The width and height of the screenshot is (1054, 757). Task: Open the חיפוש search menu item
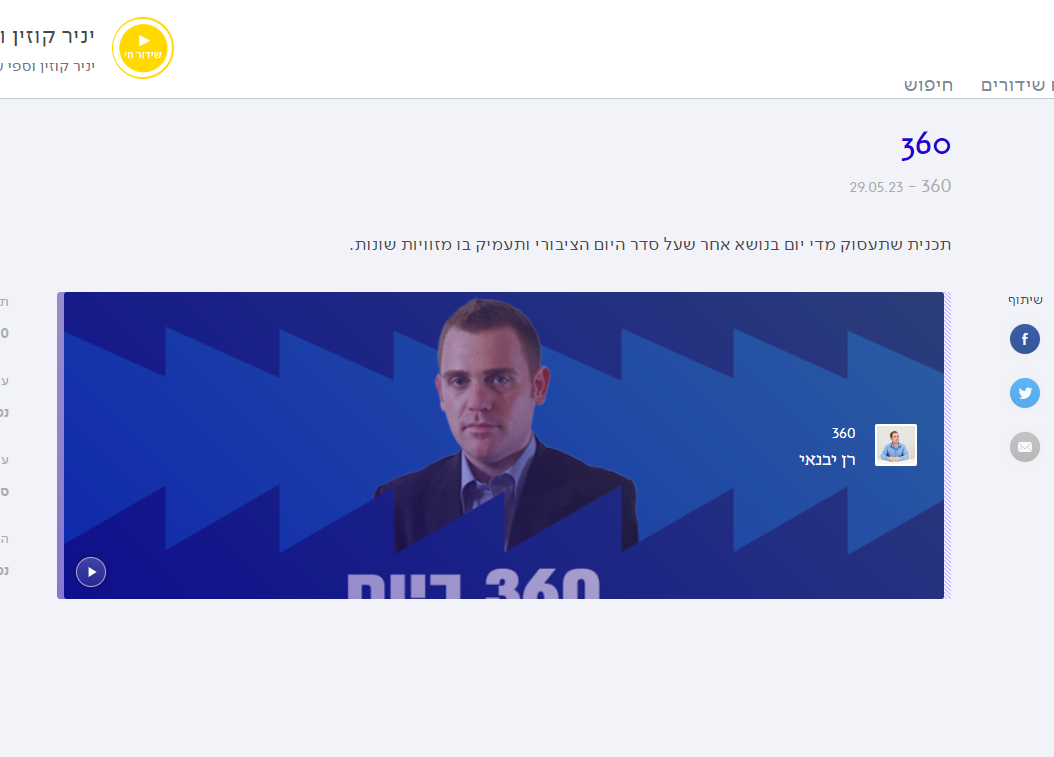click(928, 85)
